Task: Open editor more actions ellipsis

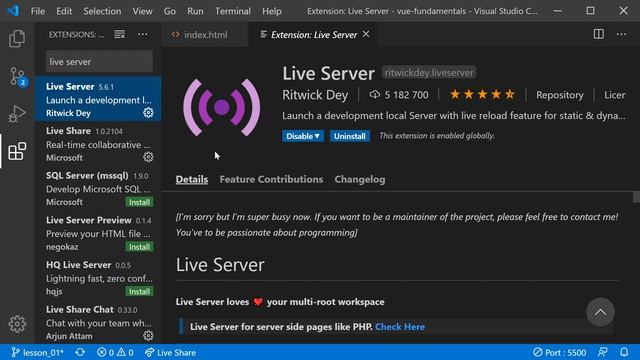Action: tap(621, 34)
